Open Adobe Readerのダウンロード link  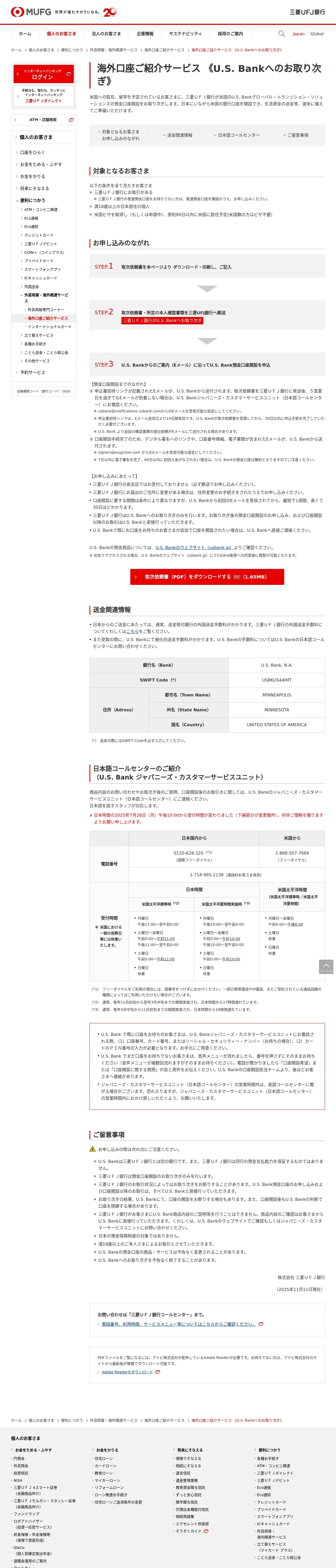(x=127, y=1372)
